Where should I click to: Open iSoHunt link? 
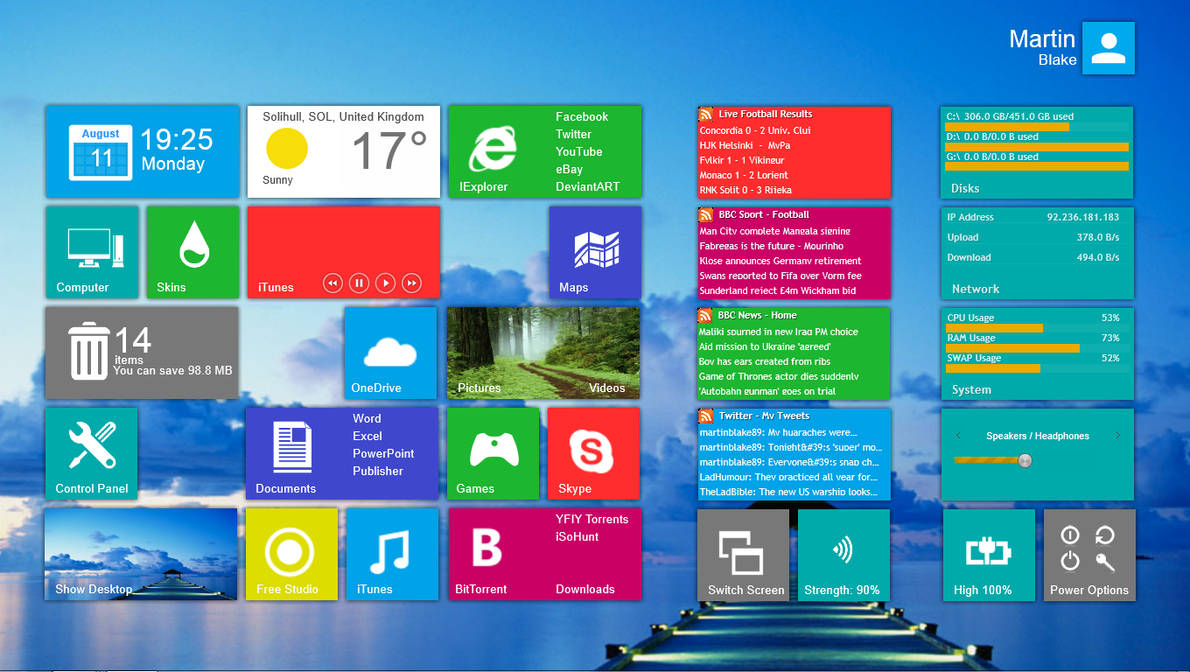(577, 537)
